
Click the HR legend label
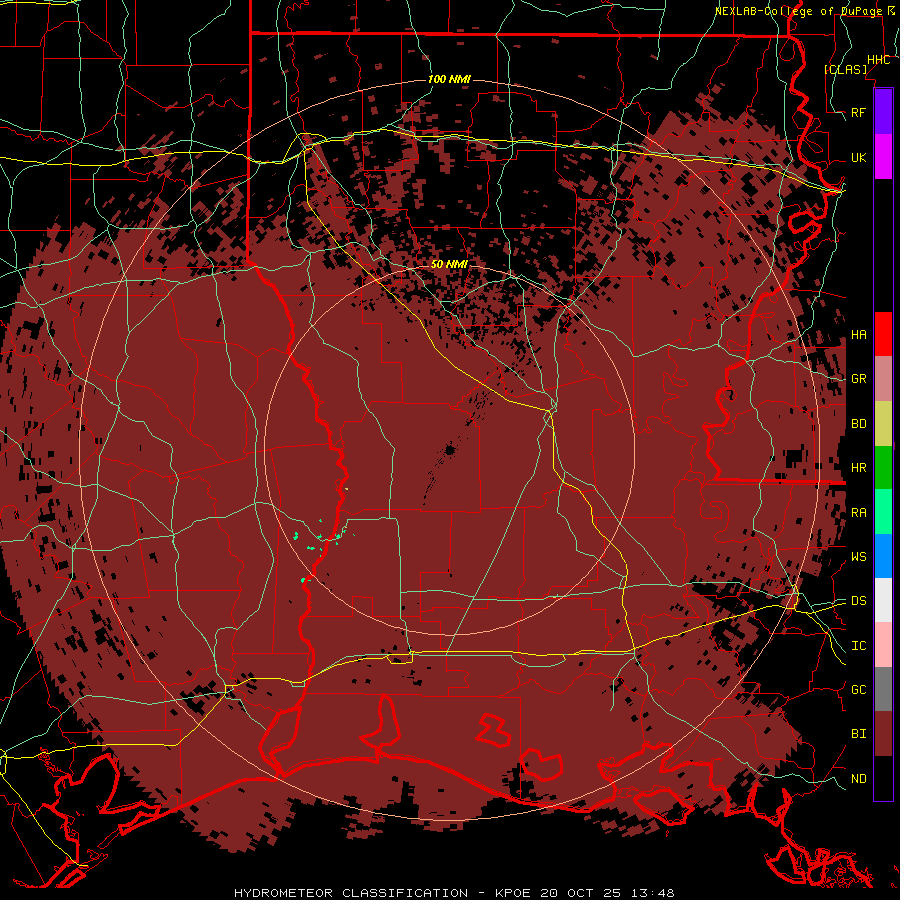pyautogui.click(x=859, y=467)
